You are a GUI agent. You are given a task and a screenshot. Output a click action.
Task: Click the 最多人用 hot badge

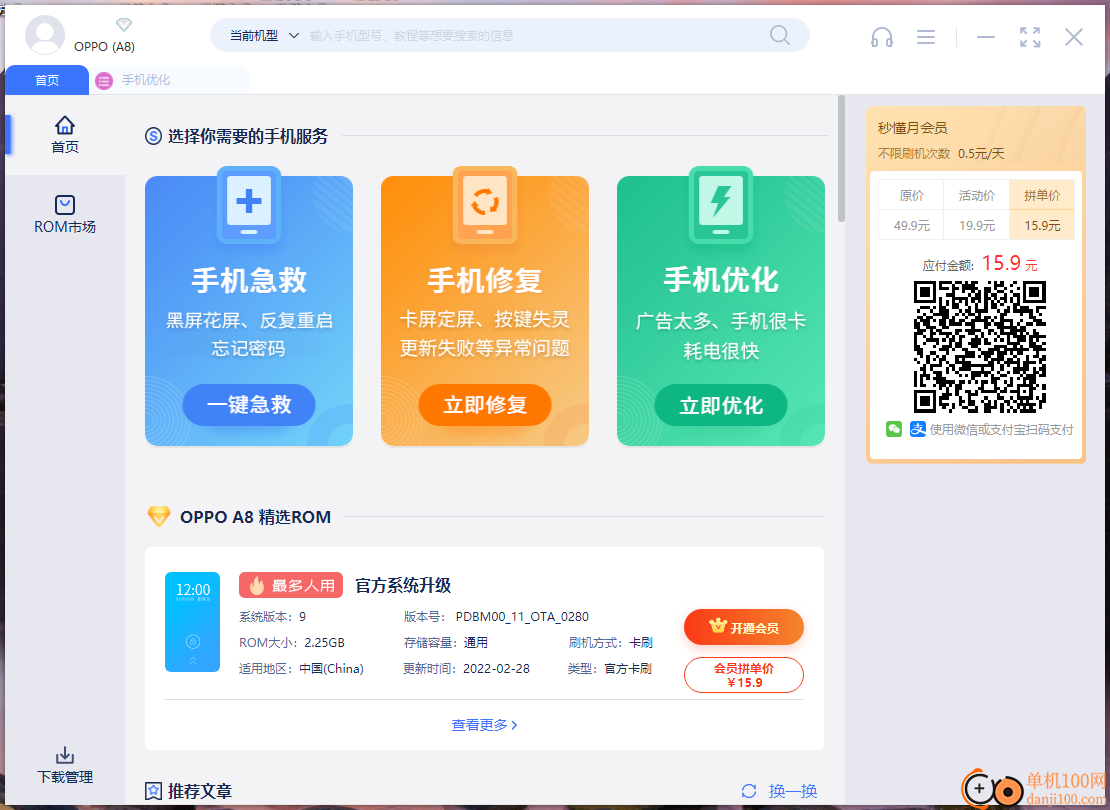(291, 585)
